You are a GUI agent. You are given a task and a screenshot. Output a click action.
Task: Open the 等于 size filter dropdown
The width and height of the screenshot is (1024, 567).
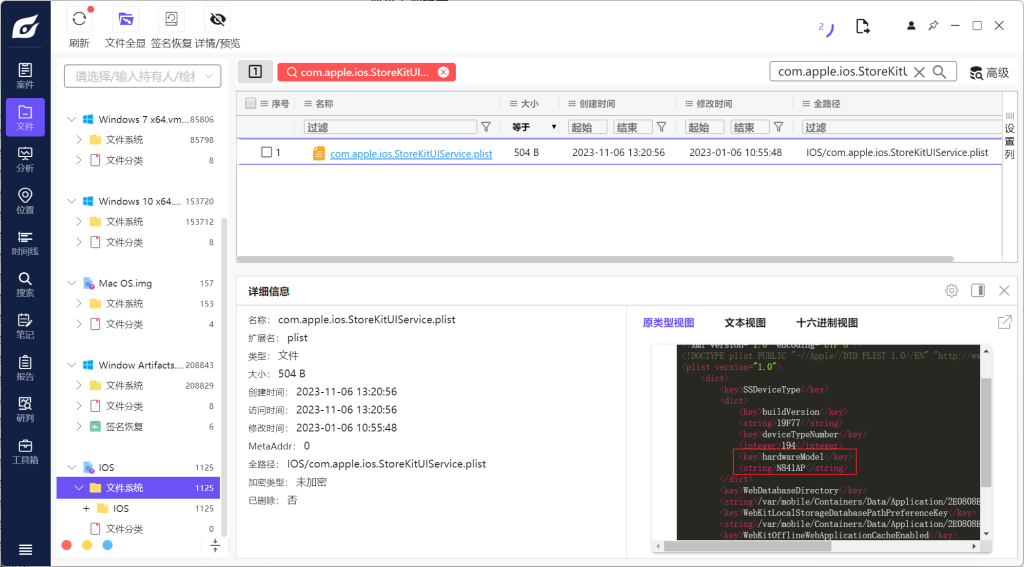(534, 127)
